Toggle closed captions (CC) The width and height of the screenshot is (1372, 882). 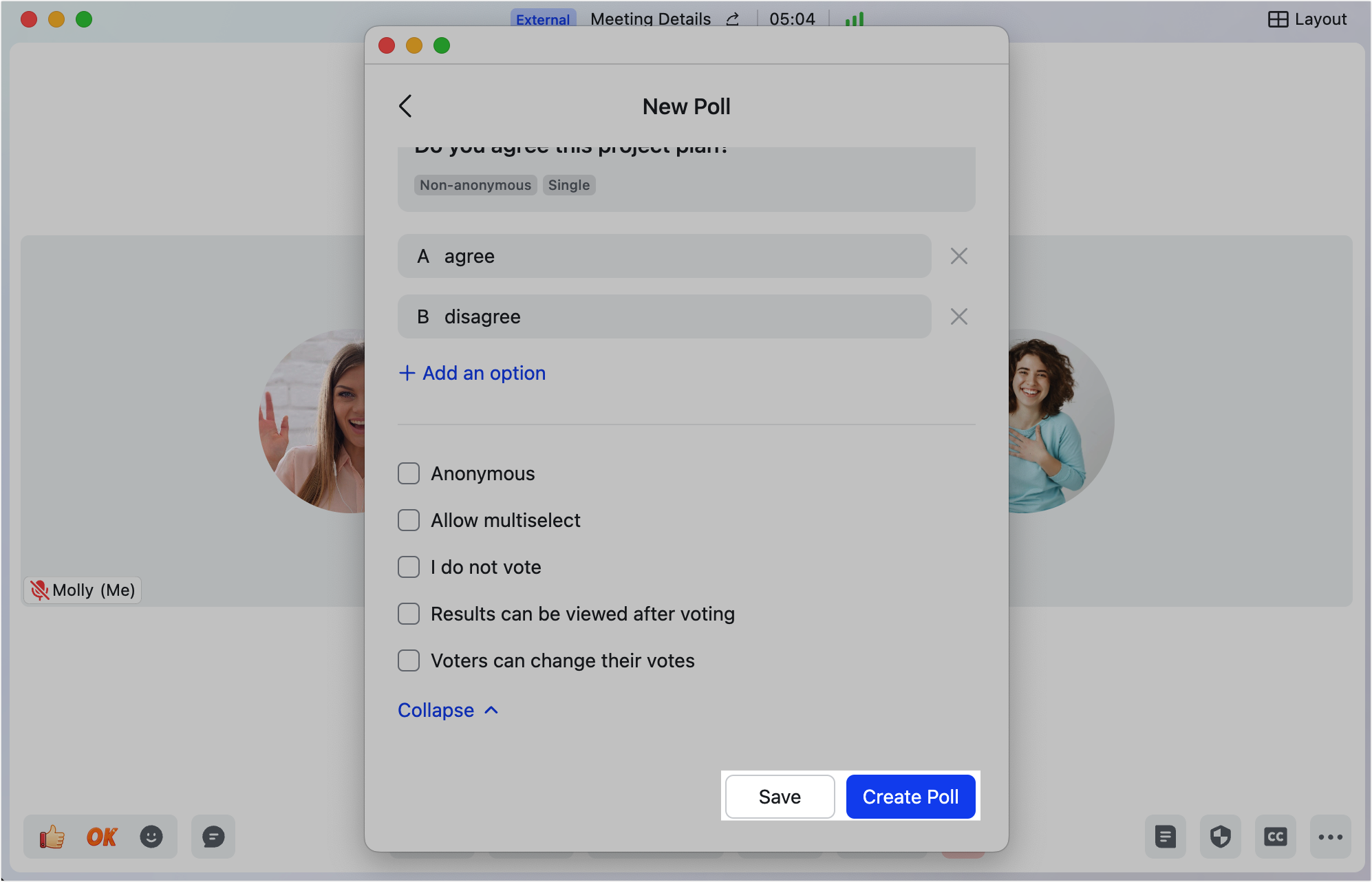click(1275, 837)
